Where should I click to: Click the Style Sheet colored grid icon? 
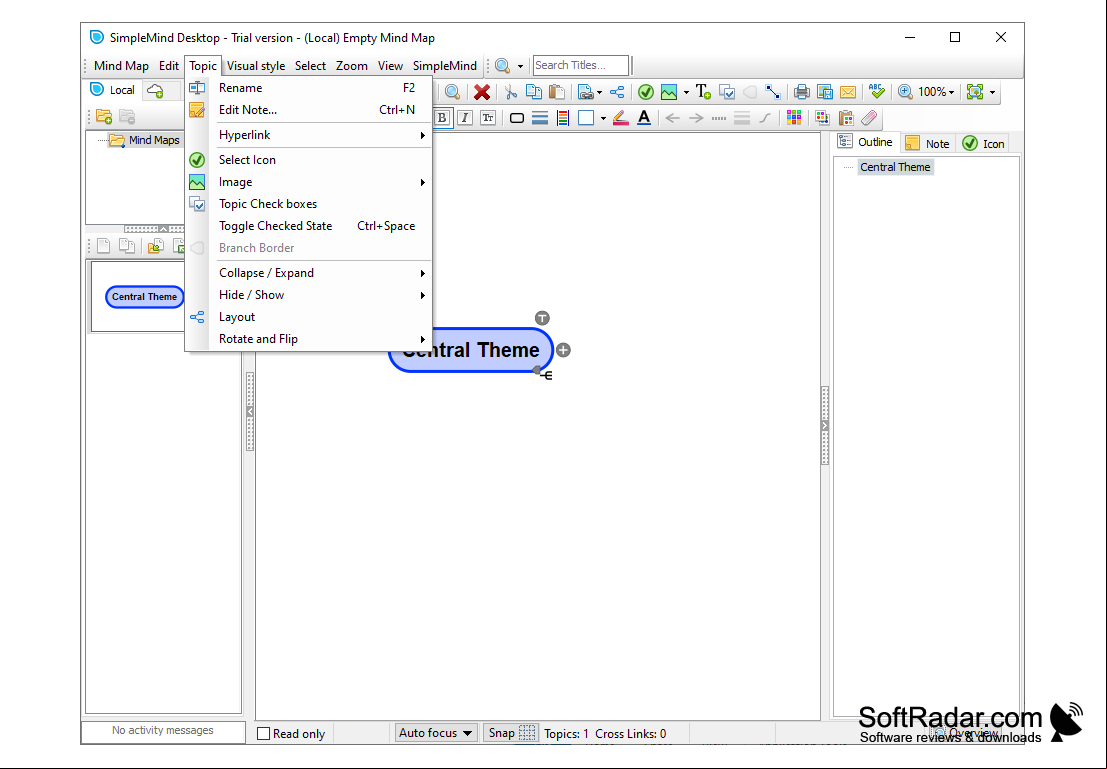794,118
